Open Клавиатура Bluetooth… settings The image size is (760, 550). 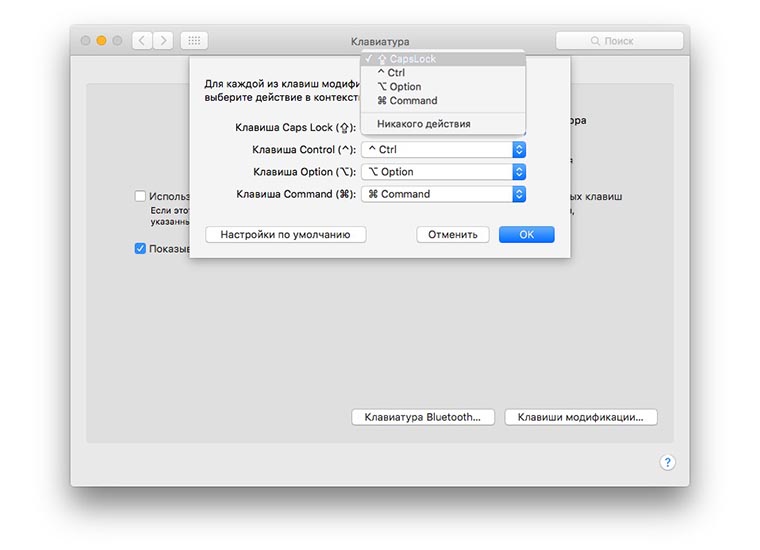423,417
